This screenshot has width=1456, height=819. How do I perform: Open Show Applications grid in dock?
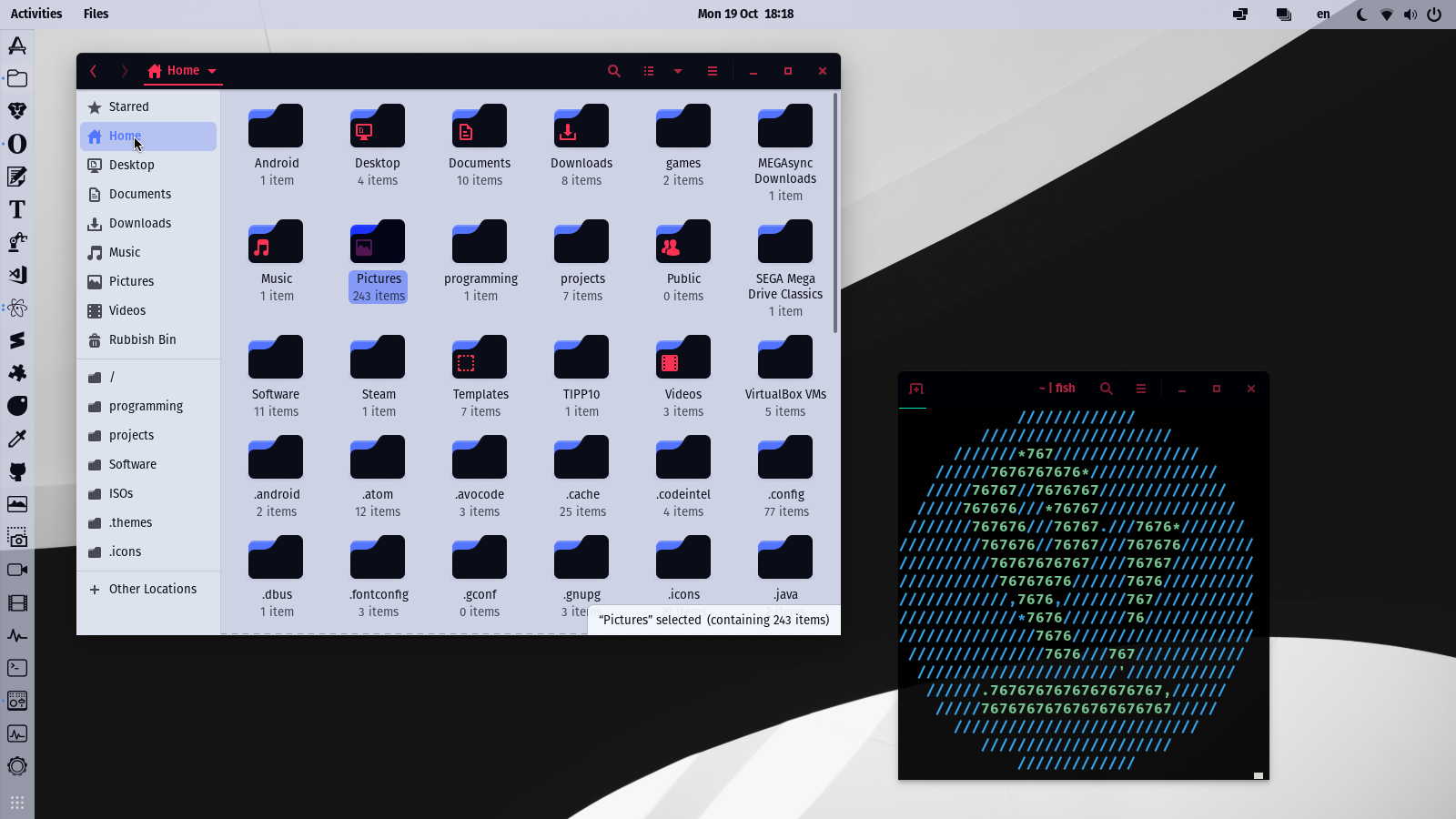tap(17, 803)
